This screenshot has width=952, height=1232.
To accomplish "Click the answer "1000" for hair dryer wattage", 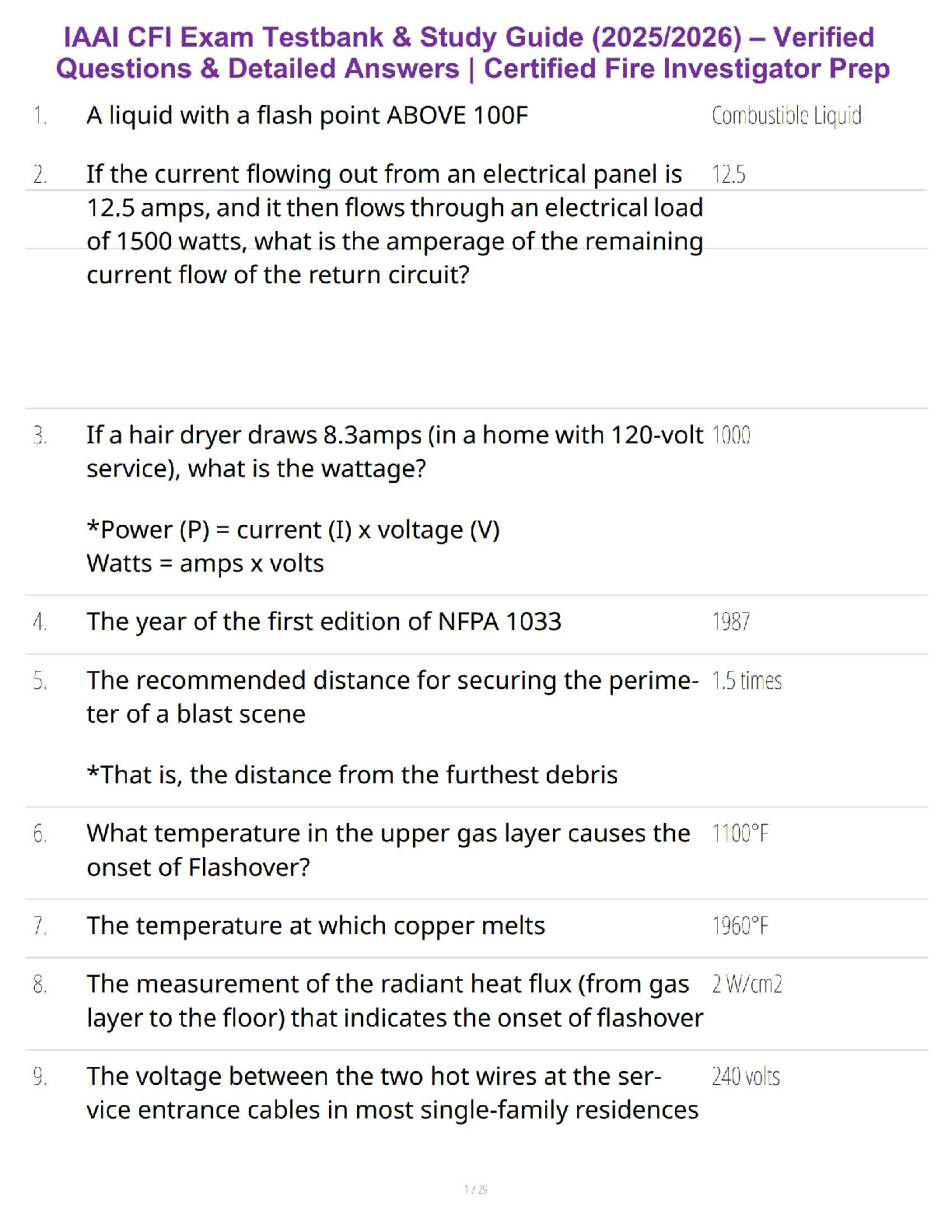I will [730, 435].
